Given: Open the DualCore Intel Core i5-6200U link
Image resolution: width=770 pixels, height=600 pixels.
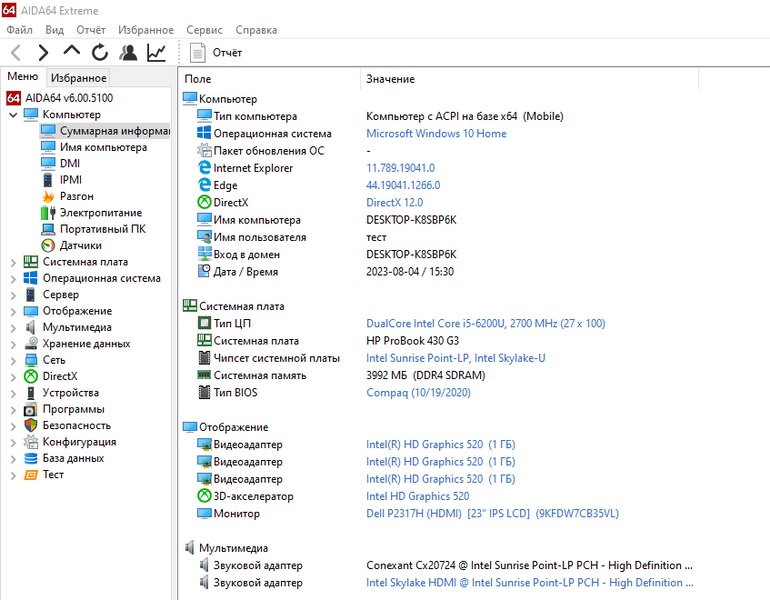Looking at the screenshot, I should (x=485, y=324).
